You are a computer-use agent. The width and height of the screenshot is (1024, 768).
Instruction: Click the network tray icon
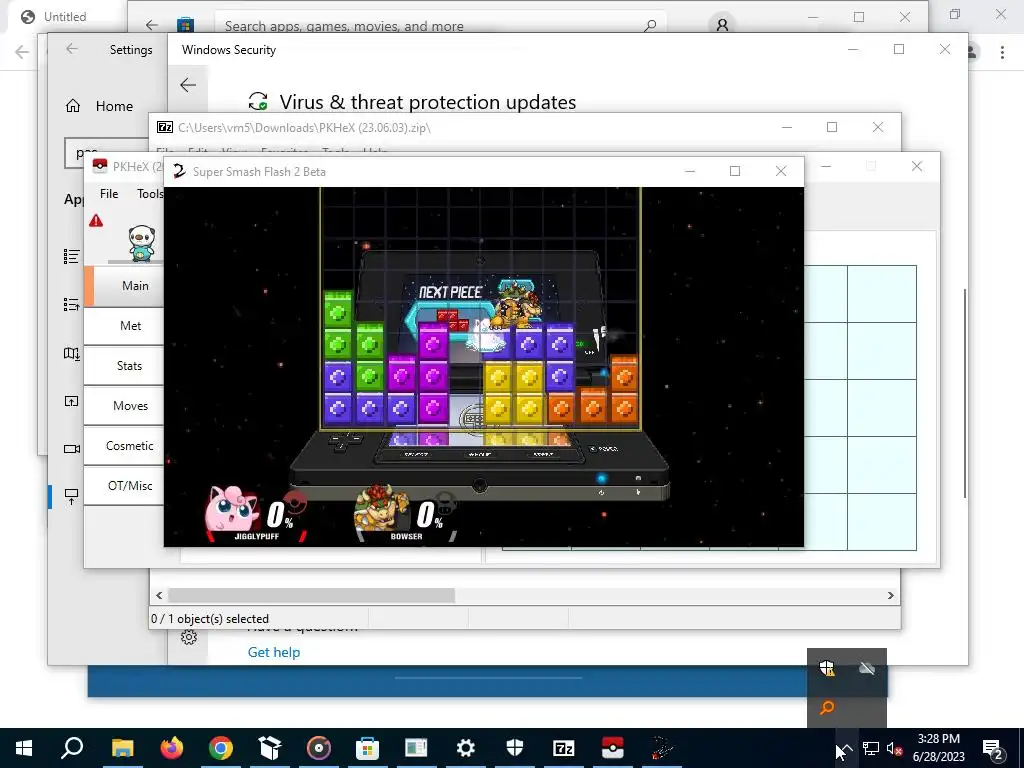870,748
